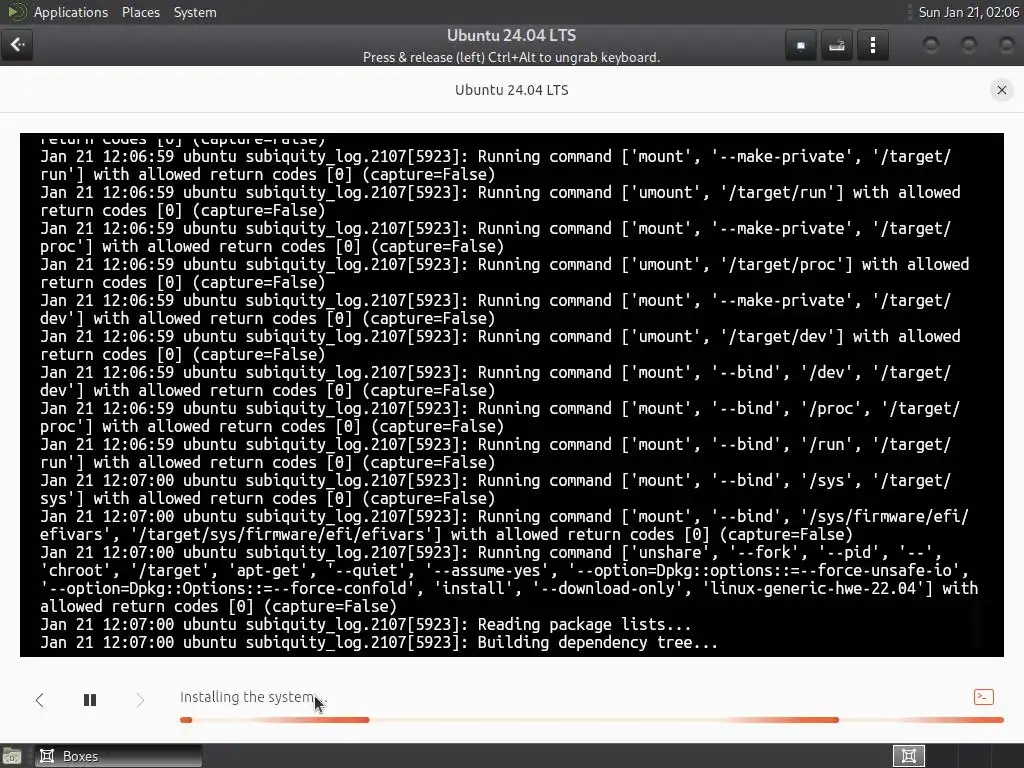Click the 'Building dependency tree...' log line
The image size is (1024, 768).
click(x=598, y=643)
